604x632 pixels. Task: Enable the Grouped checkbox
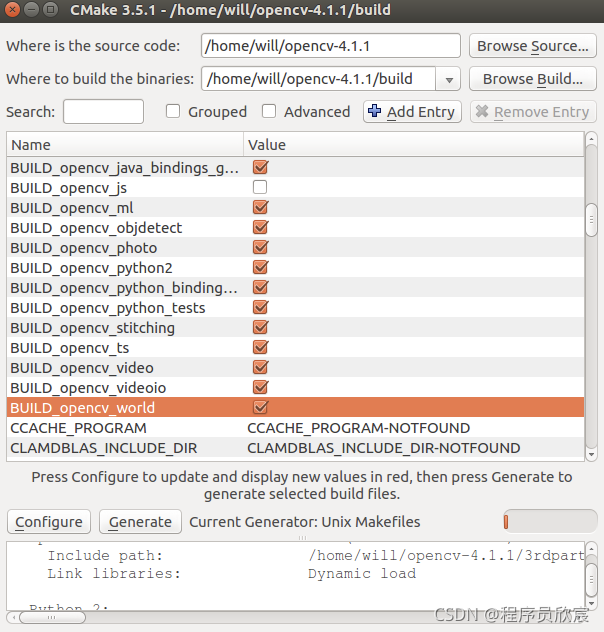(x=173, y=112)
